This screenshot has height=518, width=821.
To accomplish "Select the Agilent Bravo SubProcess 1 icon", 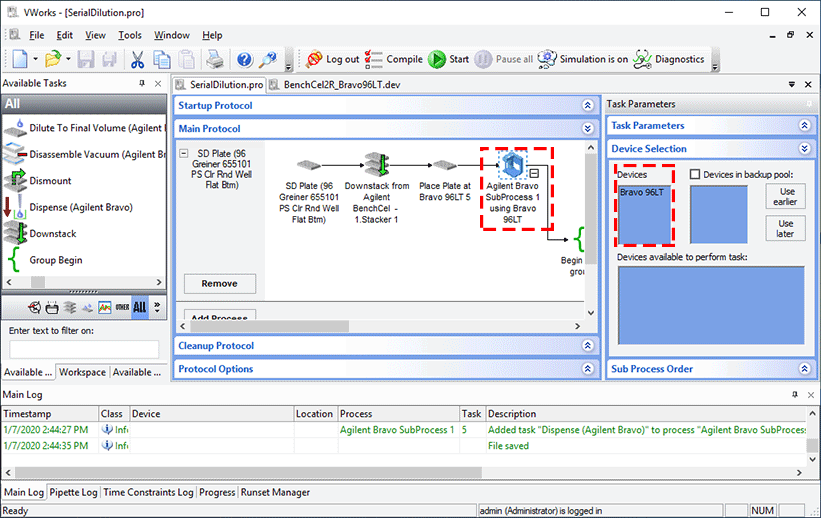I will coord(513,164).
